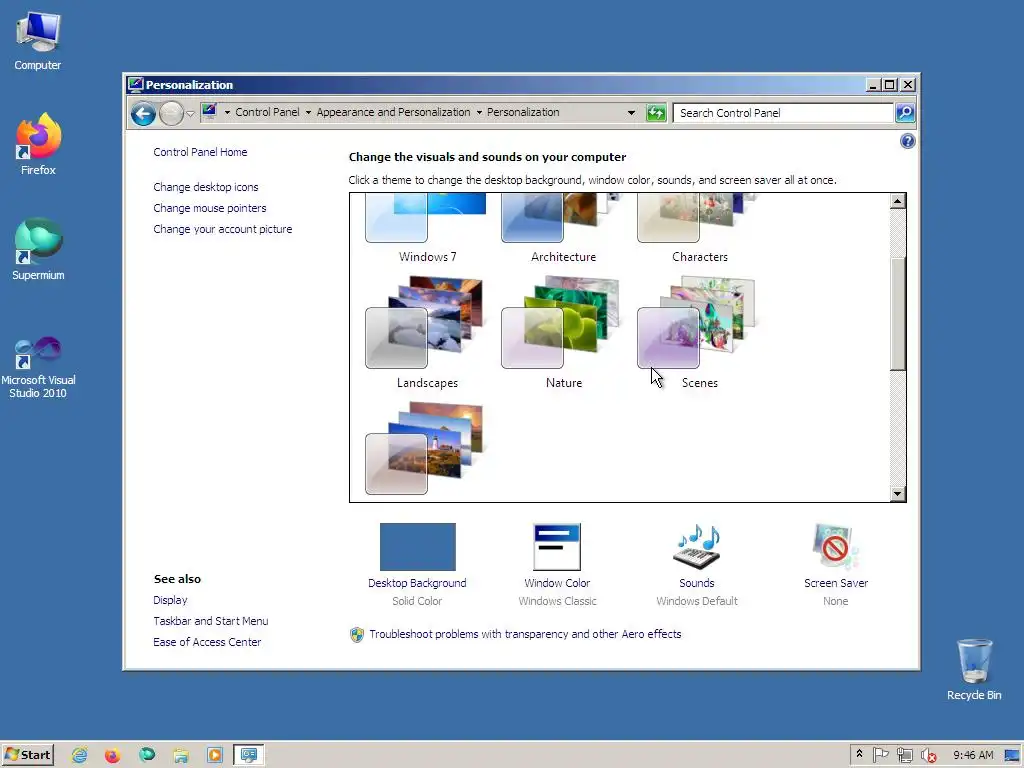Open Control Panel Home link
This screenshot has height=768, width=1024.
pyautogui.click(x=200, y=152)
